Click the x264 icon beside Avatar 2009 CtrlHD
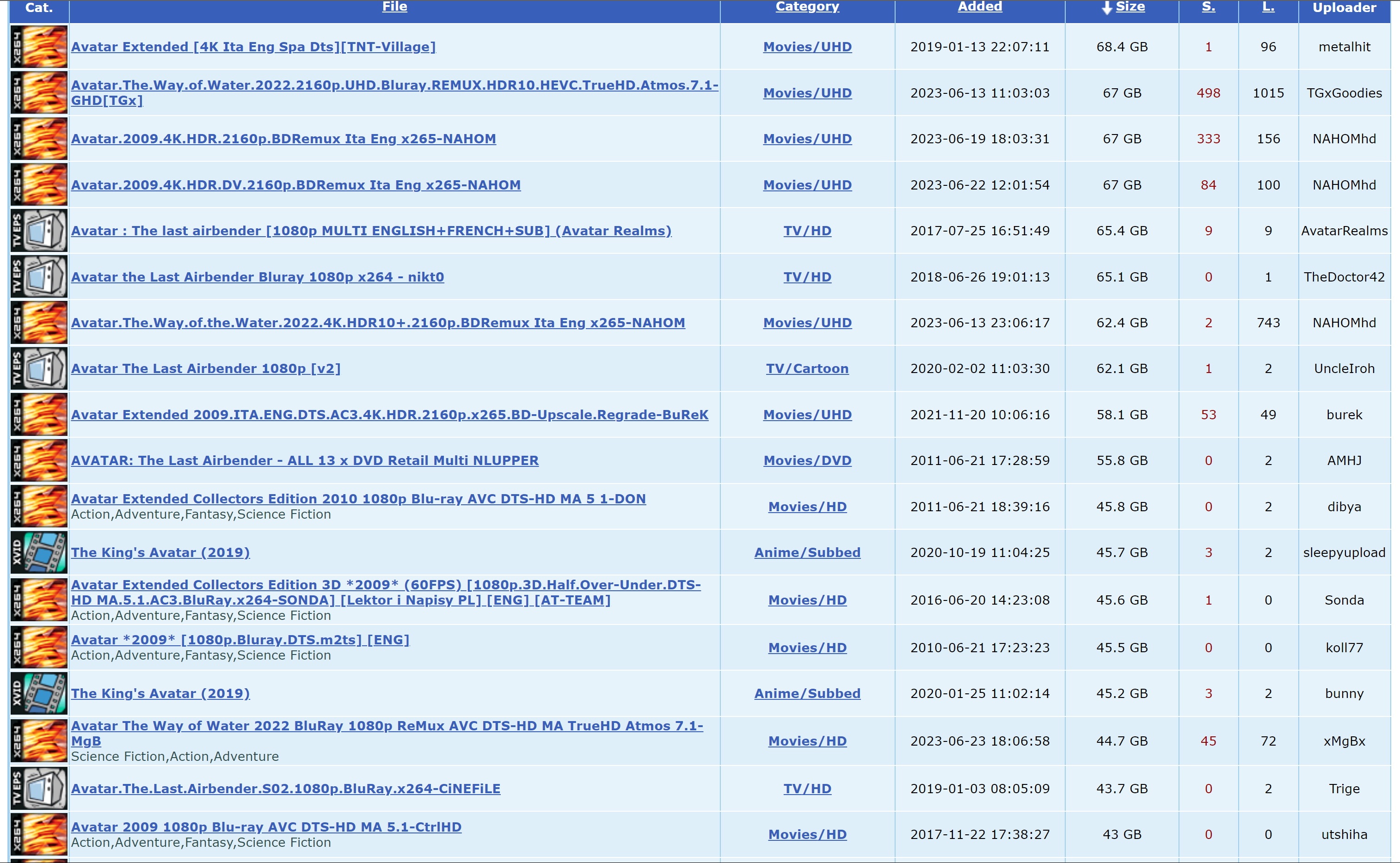1400x863 pixels. click(x=39, y=834)
